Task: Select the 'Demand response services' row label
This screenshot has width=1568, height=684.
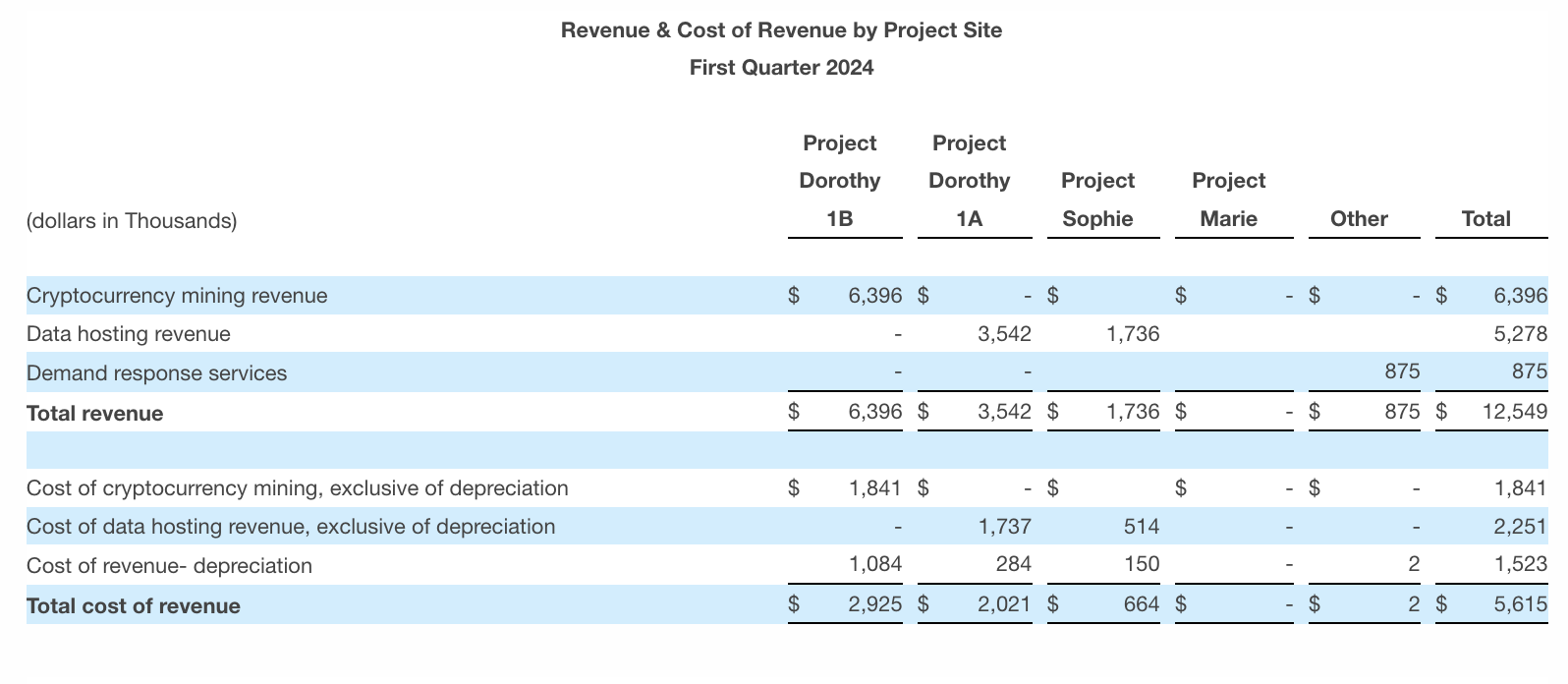Action: [157, 373]
